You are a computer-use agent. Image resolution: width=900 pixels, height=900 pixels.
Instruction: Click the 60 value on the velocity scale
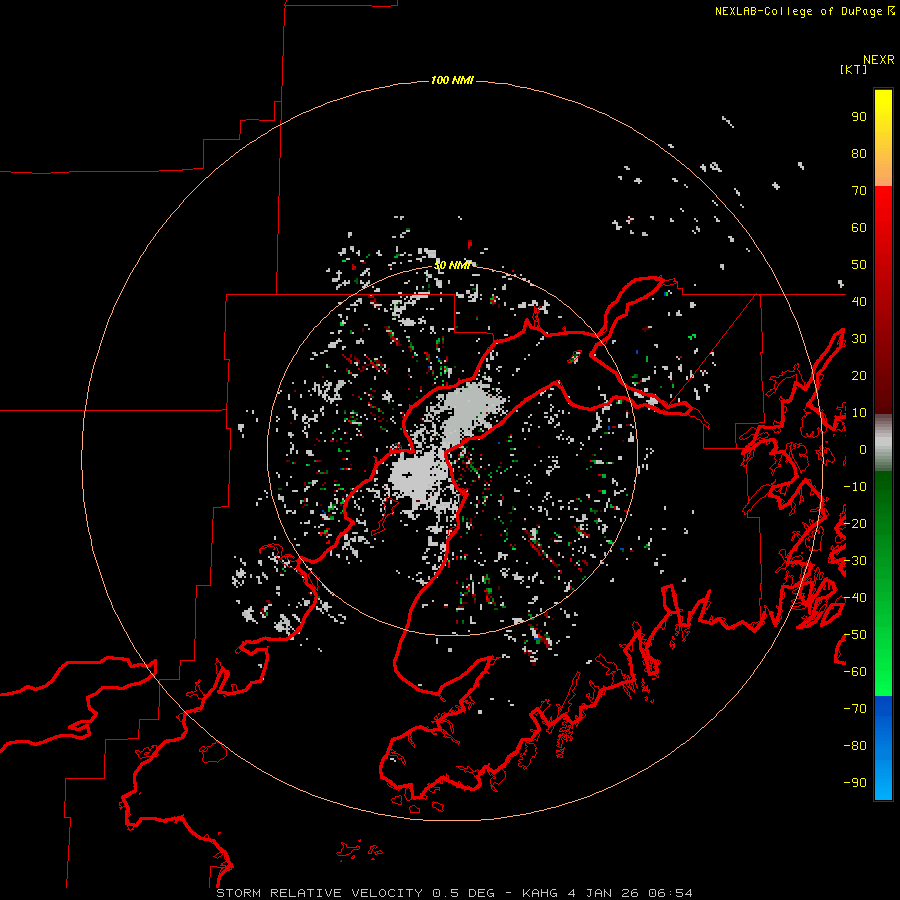pos(859,228)
